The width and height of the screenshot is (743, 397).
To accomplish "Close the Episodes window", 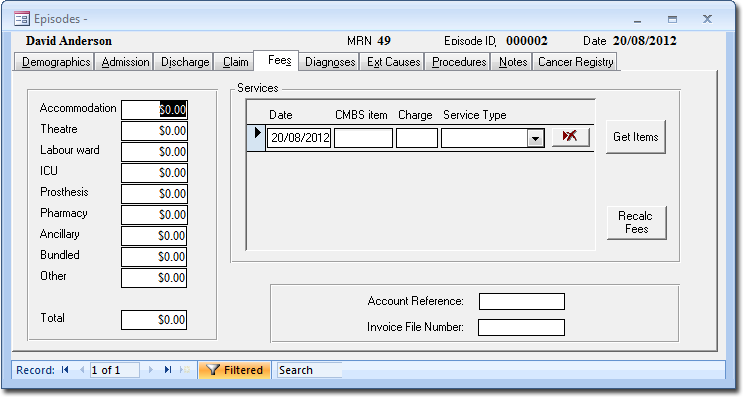I will tap(707, 19).
